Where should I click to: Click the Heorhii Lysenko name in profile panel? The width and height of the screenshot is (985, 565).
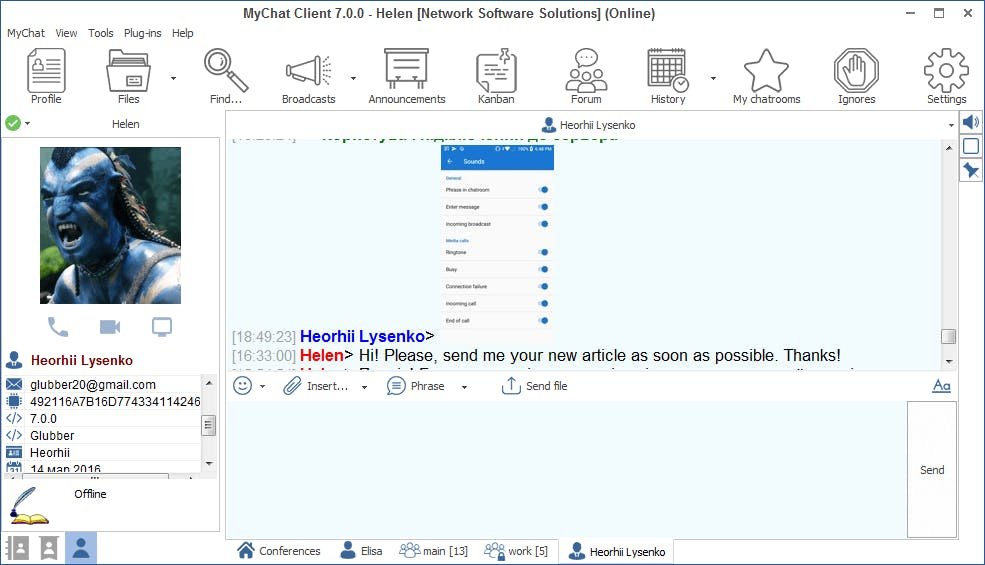pos(82,360)
